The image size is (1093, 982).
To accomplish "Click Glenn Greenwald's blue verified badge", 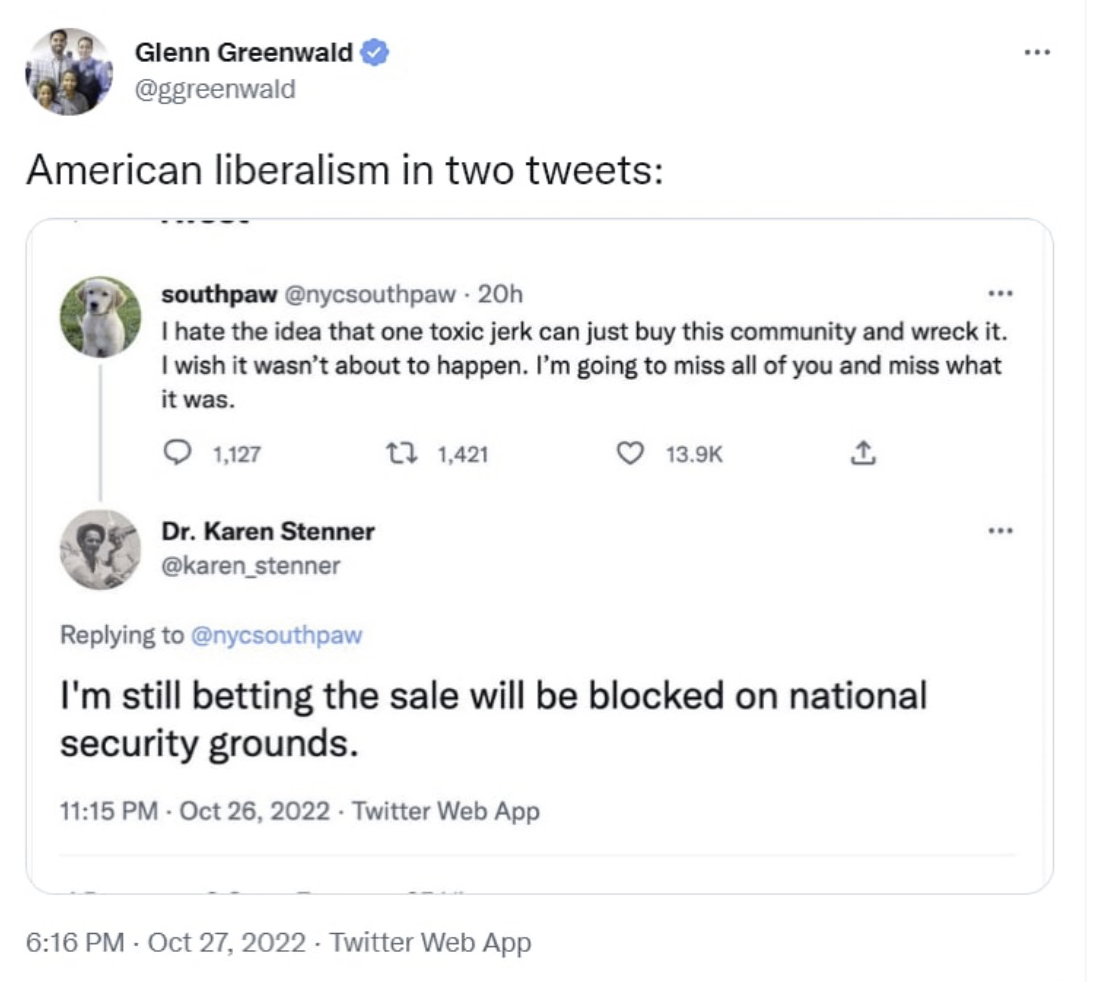I will pos(373,54).
